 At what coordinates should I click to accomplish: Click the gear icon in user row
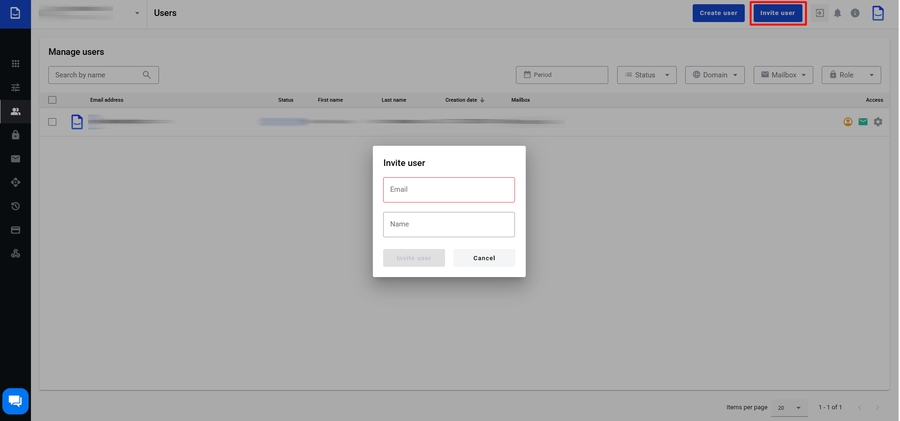point(878,122)
